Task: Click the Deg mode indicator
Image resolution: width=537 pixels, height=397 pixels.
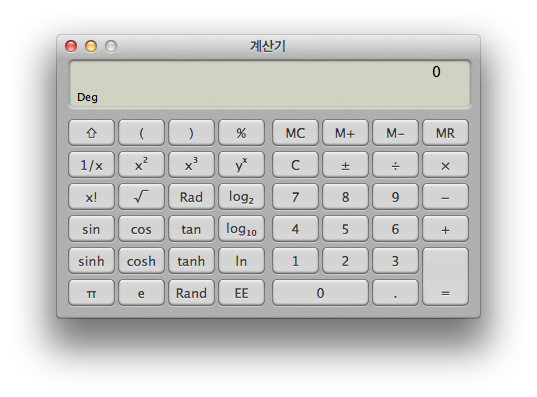Action: (x=87, y=97)
